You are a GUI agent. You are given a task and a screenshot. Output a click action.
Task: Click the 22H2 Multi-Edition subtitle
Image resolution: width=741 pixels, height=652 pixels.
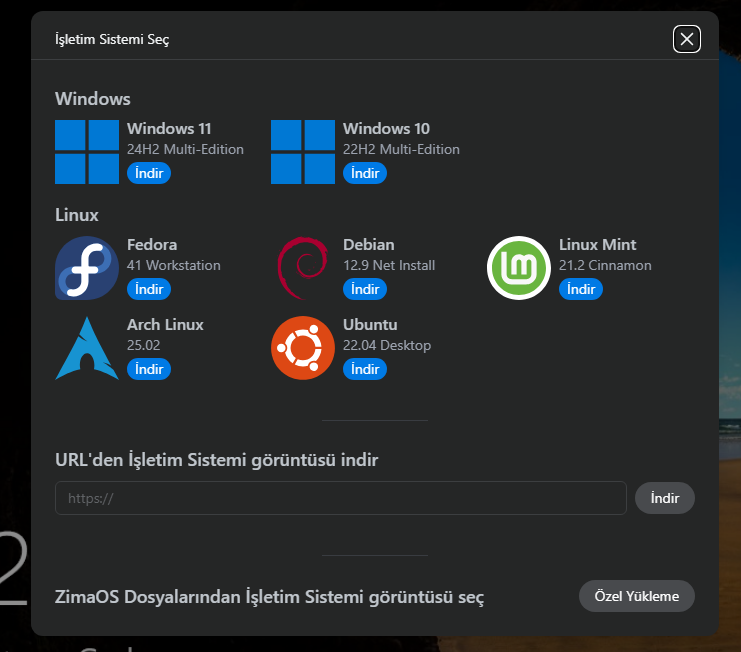(x=401, y=149)
